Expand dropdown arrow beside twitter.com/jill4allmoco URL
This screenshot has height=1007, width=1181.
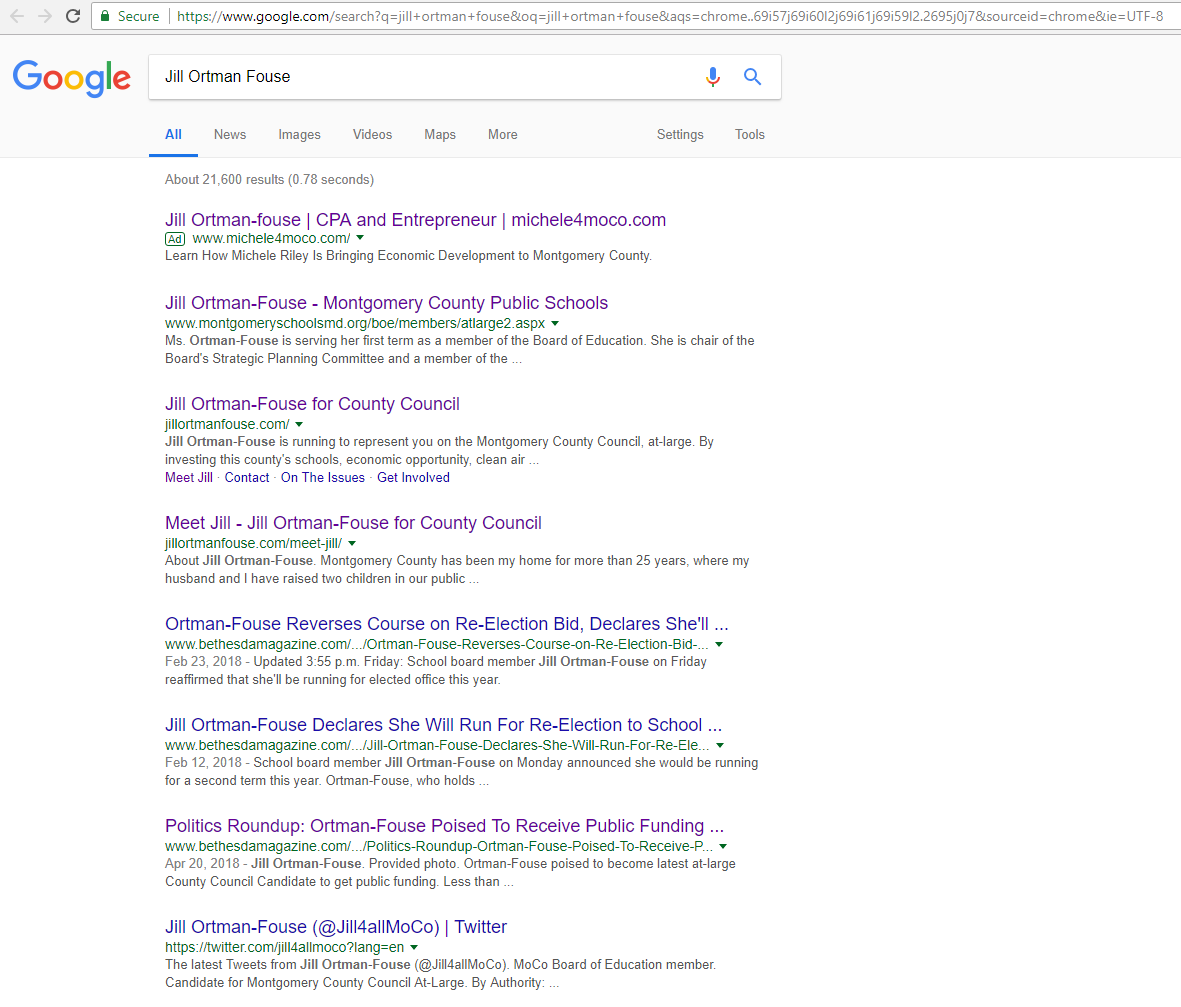point(414,947)
